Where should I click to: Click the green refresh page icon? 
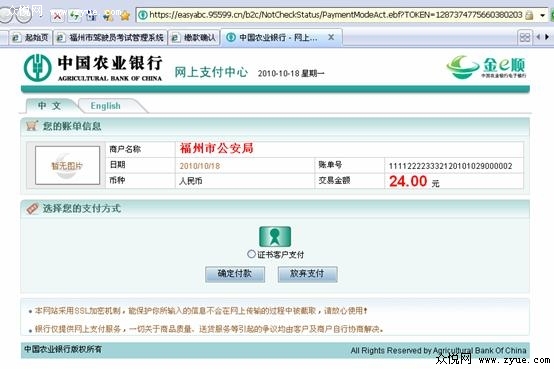[x=75, y=16]
